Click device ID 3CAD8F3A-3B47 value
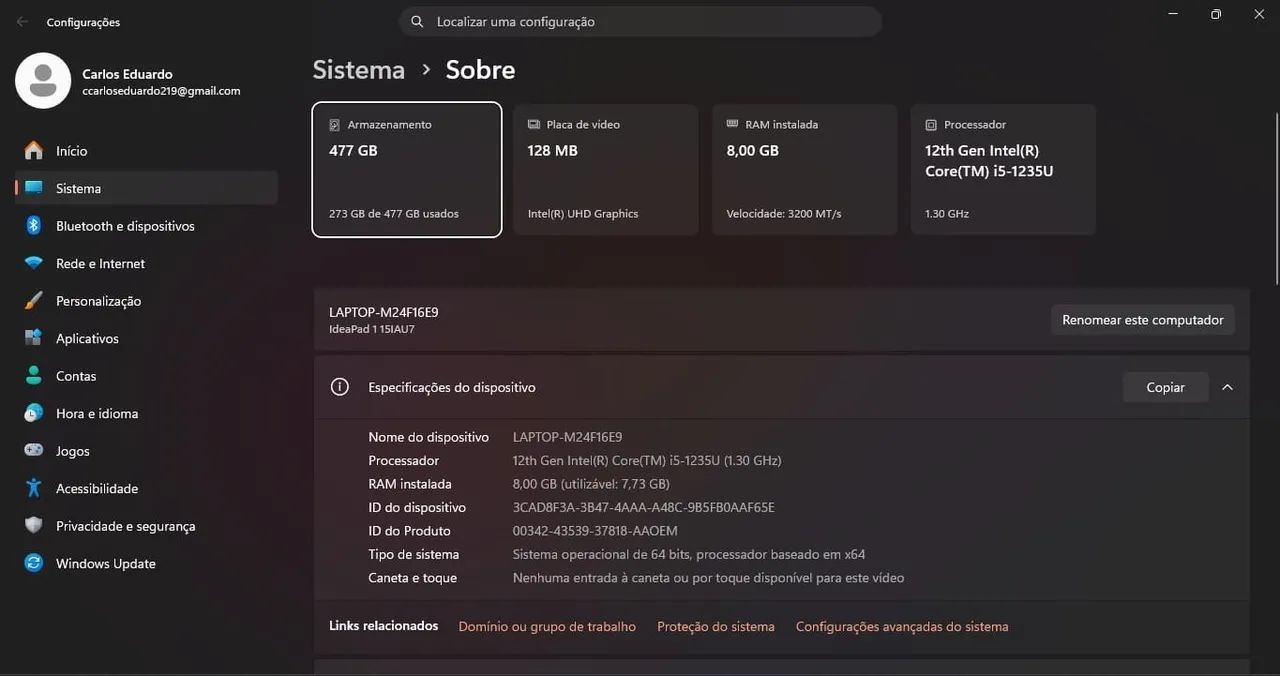The width and height of the screenshot is (1280, 676). tap(643, 508)
